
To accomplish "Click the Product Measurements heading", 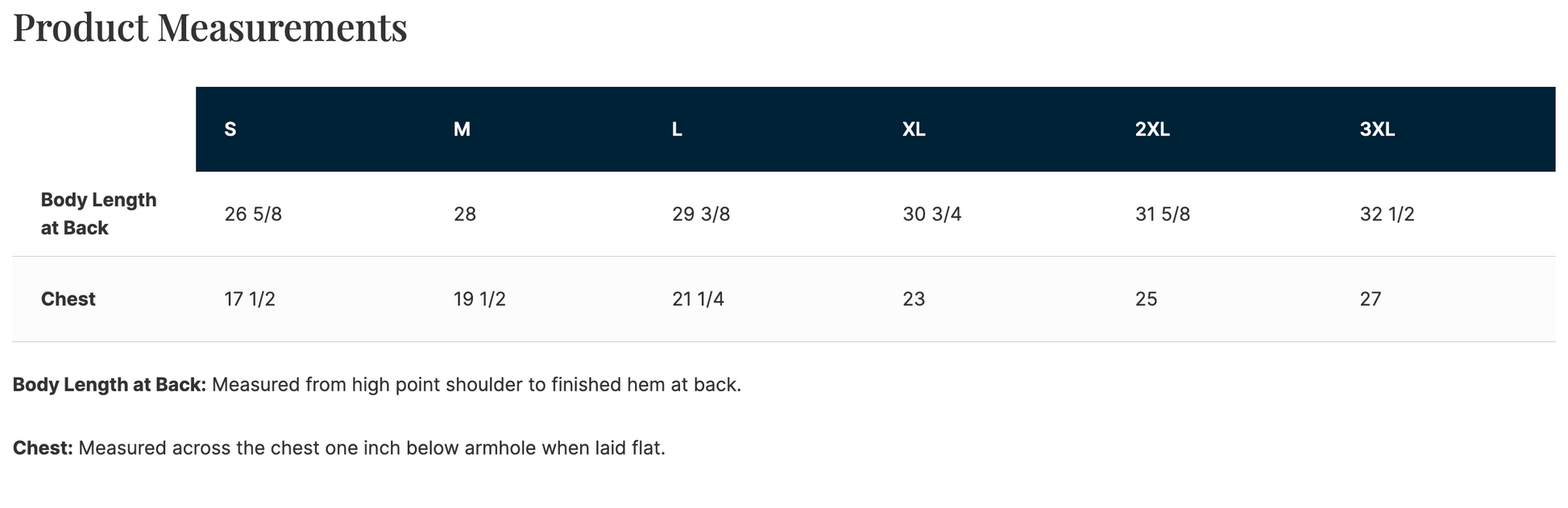I will (x=209, y=27).
